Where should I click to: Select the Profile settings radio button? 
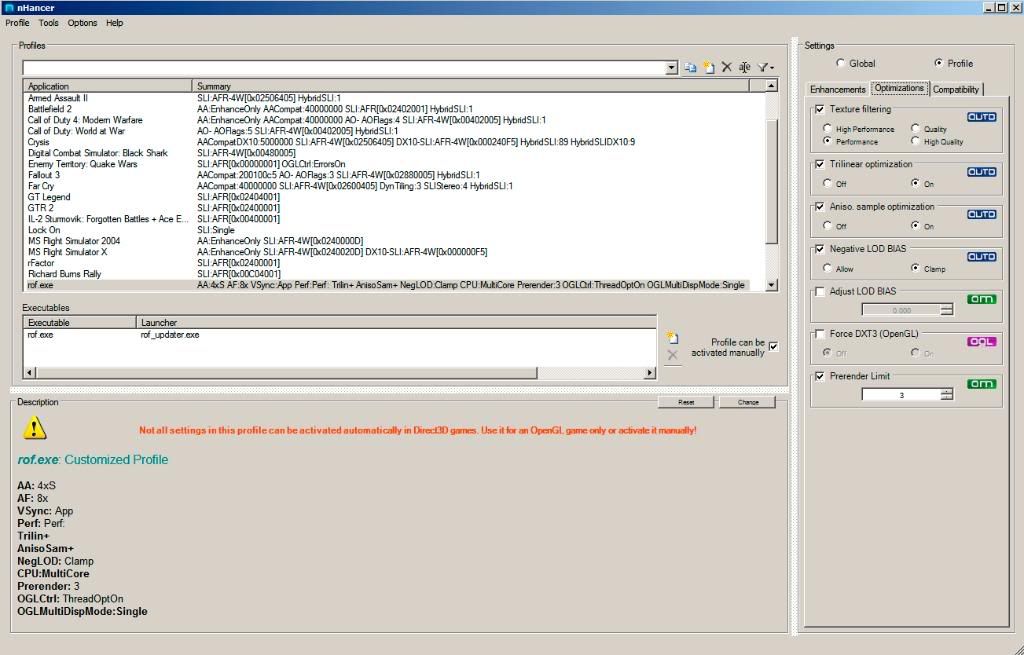[938, 63]
